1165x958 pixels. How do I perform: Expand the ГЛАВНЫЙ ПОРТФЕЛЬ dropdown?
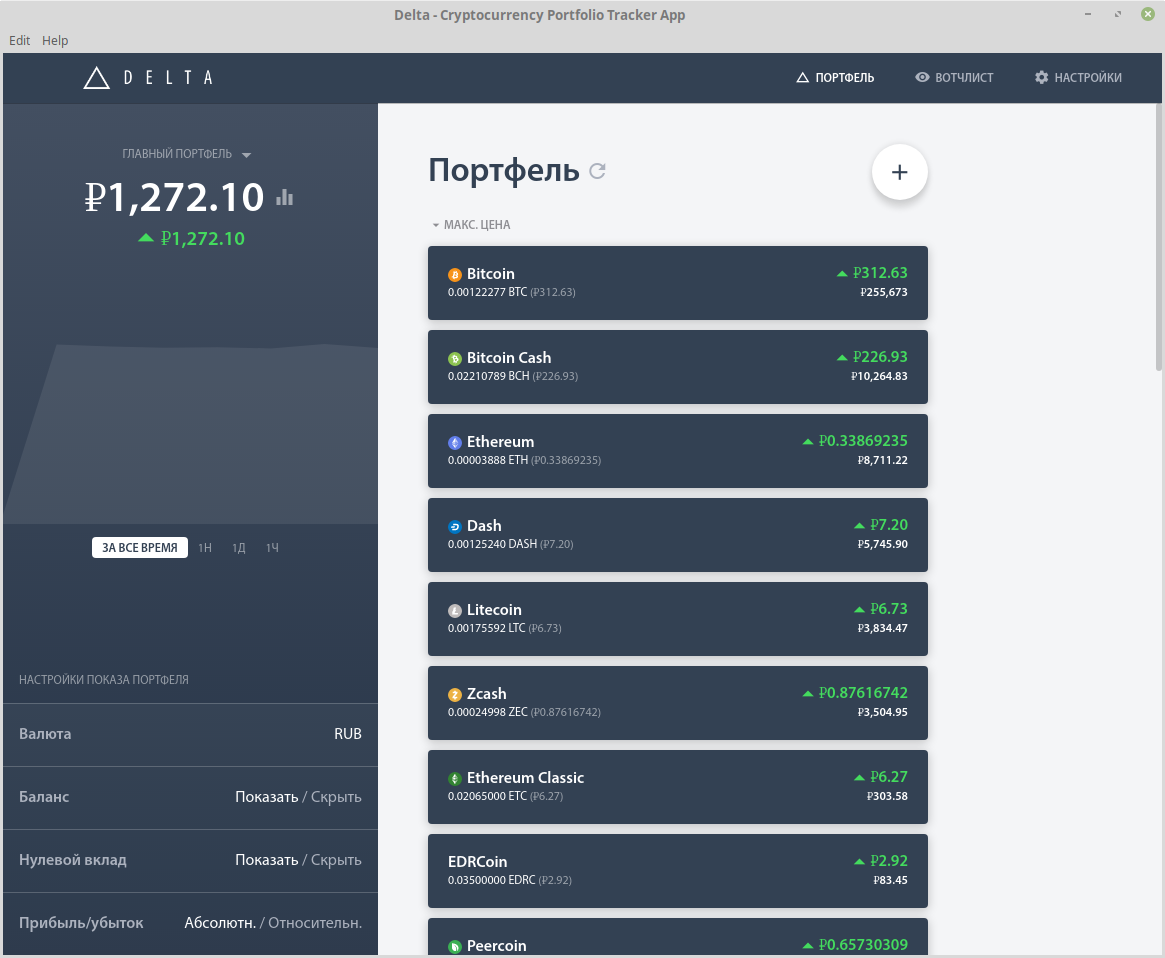tap(186, 154)
